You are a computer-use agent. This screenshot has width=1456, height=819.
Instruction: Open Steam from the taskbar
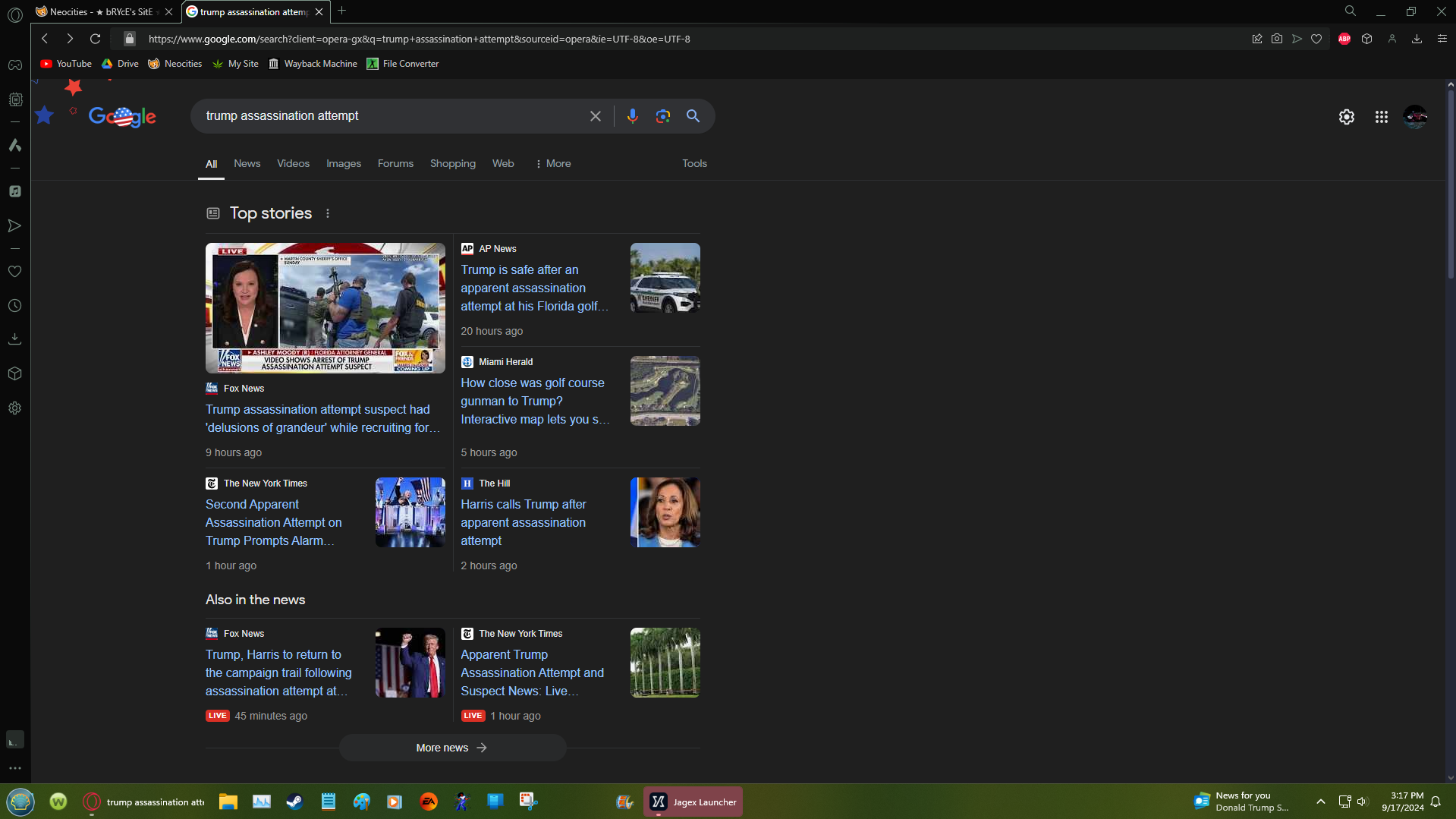coord(294,802)
